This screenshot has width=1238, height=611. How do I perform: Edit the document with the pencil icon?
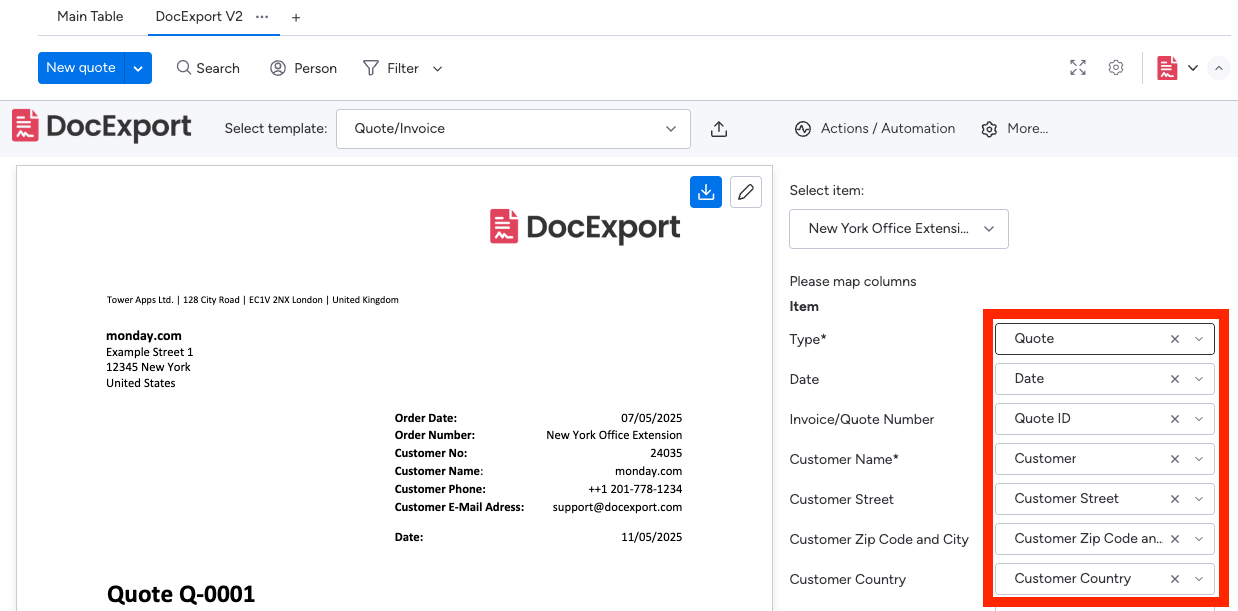click(745, 192)
